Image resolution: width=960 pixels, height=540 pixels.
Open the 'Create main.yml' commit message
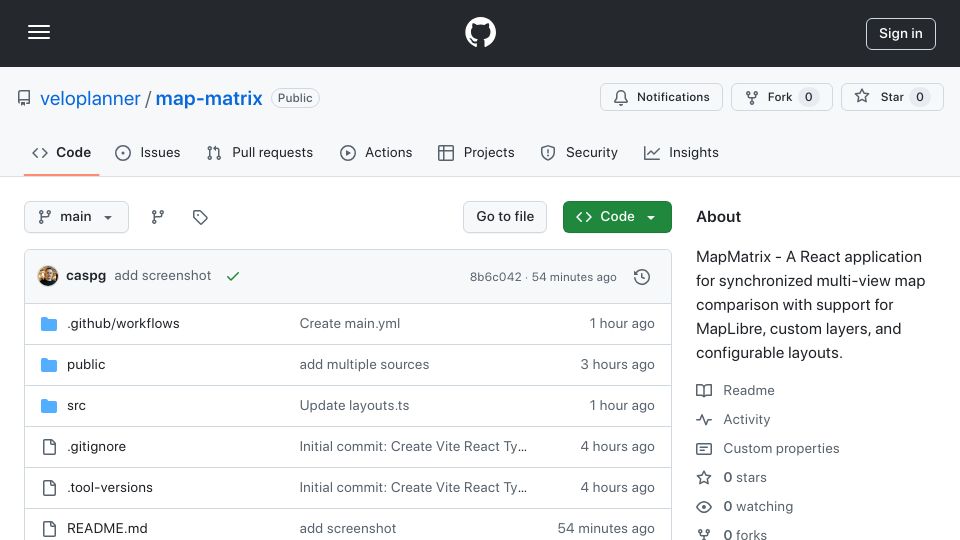pyautogui.click(x=350, y=323)
